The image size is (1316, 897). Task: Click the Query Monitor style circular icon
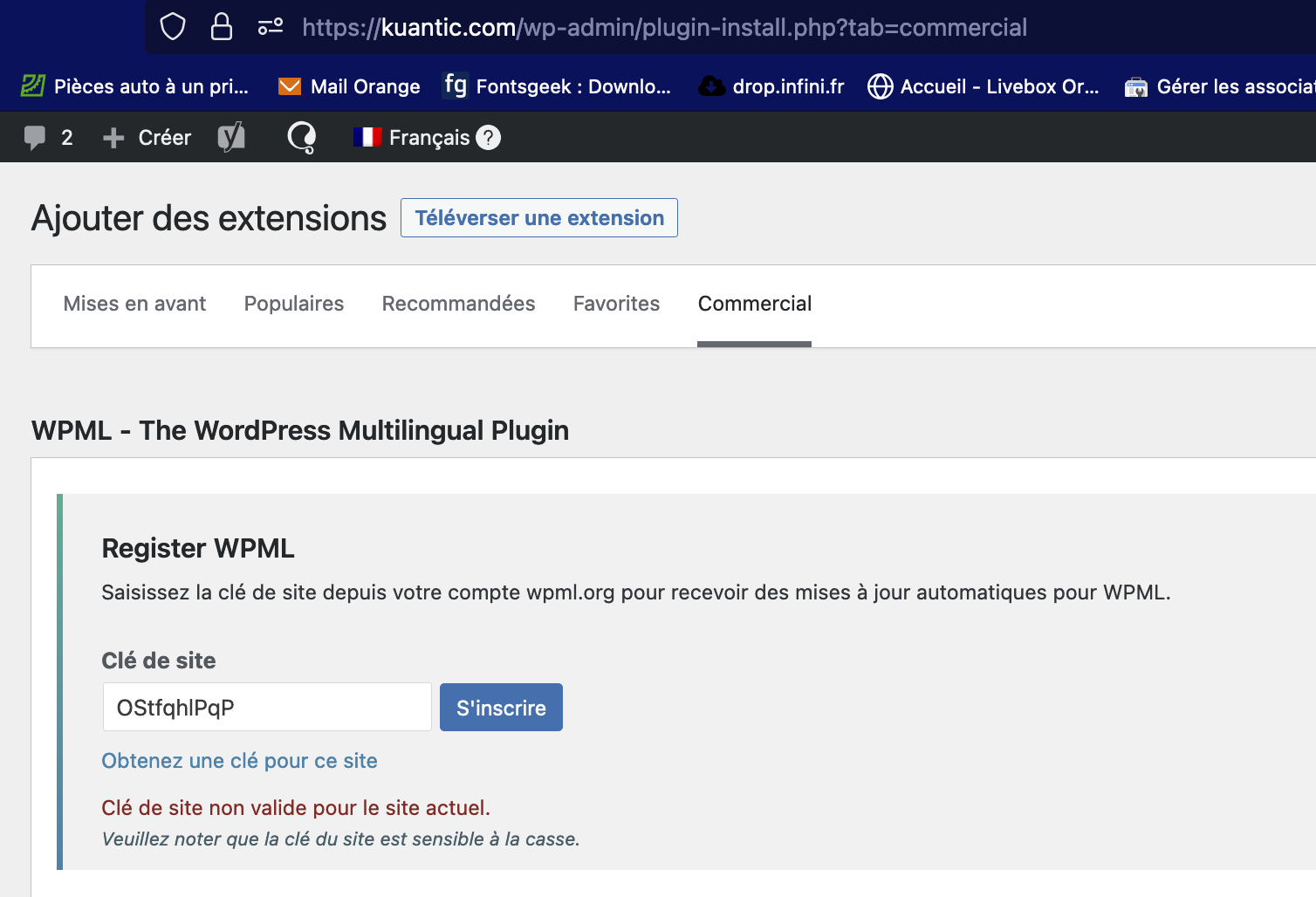[x=302, y=137]
